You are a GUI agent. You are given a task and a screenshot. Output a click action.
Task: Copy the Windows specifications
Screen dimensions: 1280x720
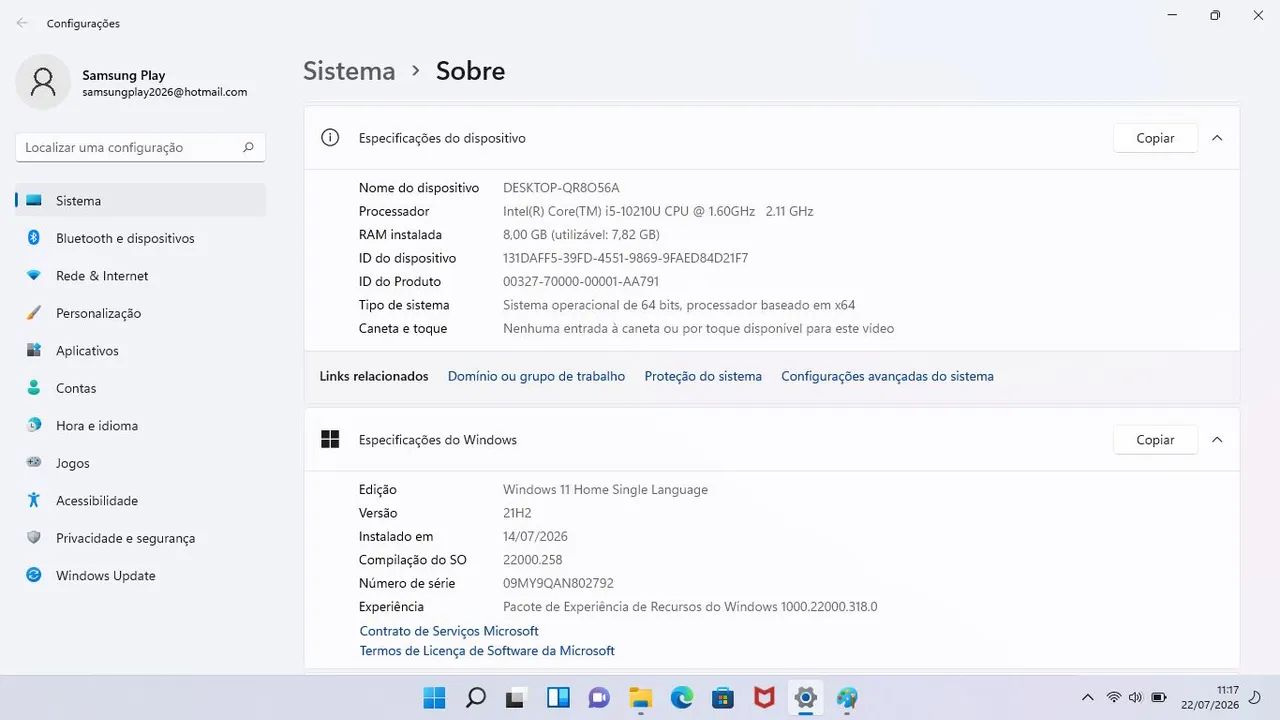[x=1155, y=440]
